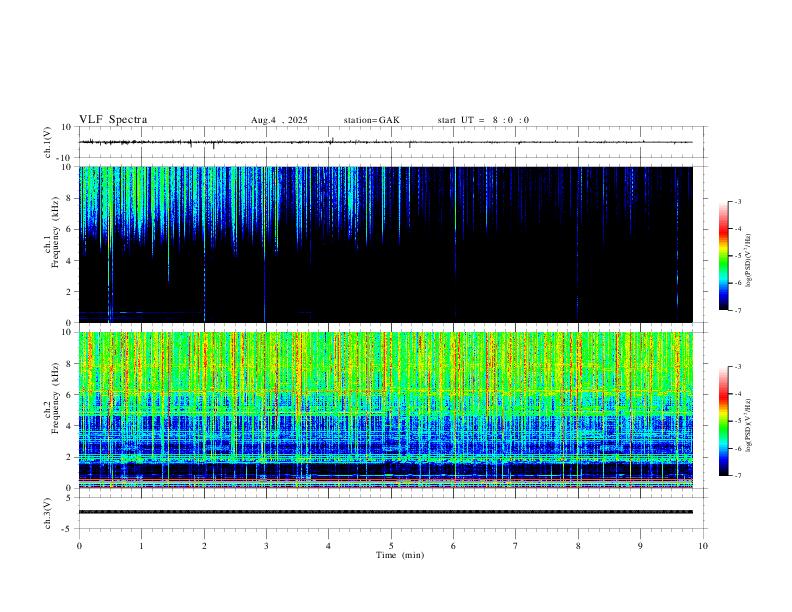Viewport: 792px width, 612px height.
Task: Click the "start UT = 8 :0 :0" text
Action: [483, 120]
